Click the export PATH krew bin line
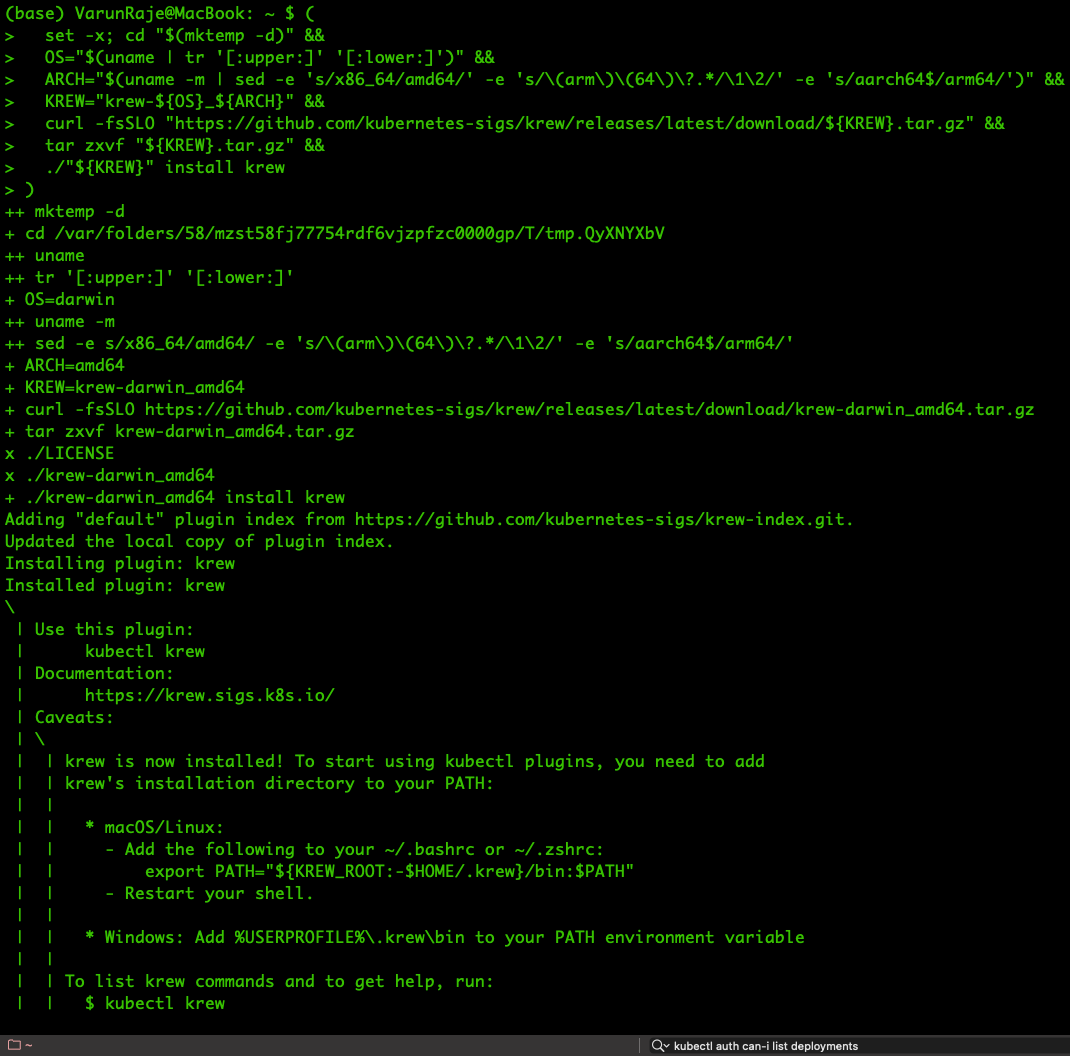Image resolution: width=1070 pixels, height=1056 pixels. coord(389,871)
